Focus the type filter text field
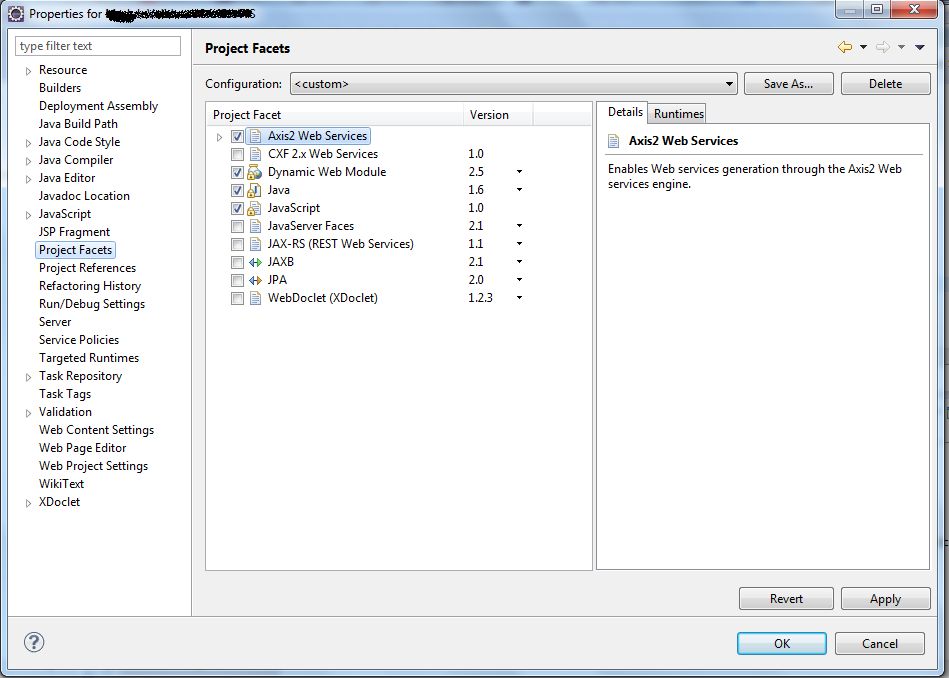949x678 pixels. (x=98, y=46)
